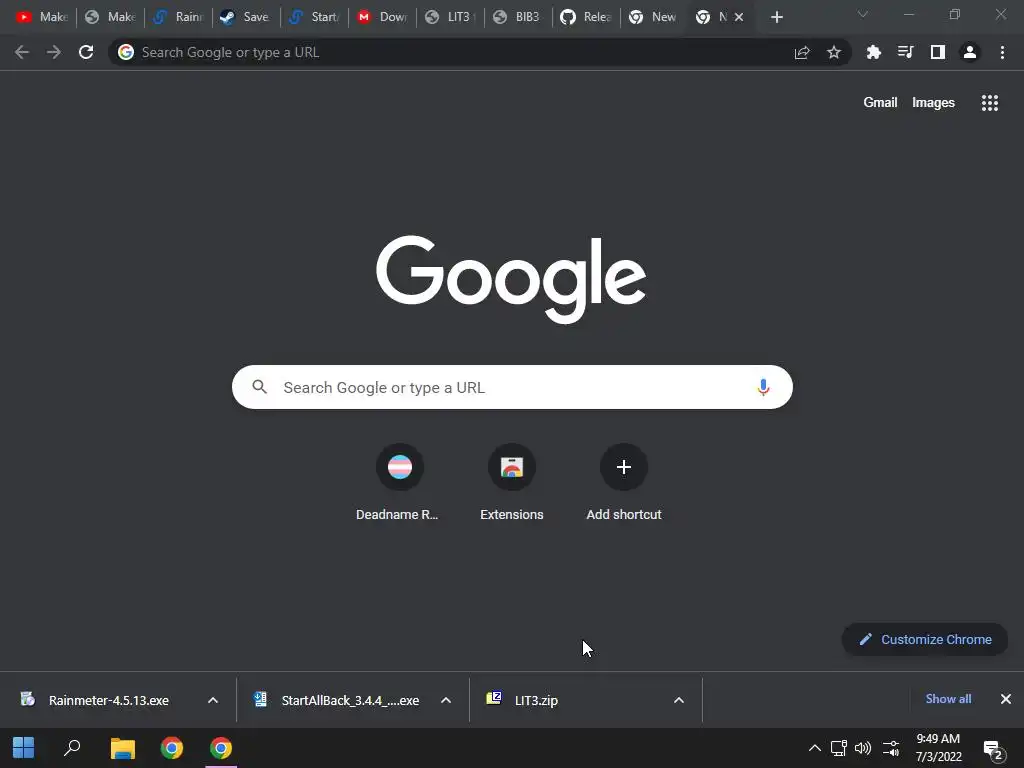Open the Extensions puzzle icon
Image resolution: width=1024 pixels, height=768 pixels.
(874, 52)
